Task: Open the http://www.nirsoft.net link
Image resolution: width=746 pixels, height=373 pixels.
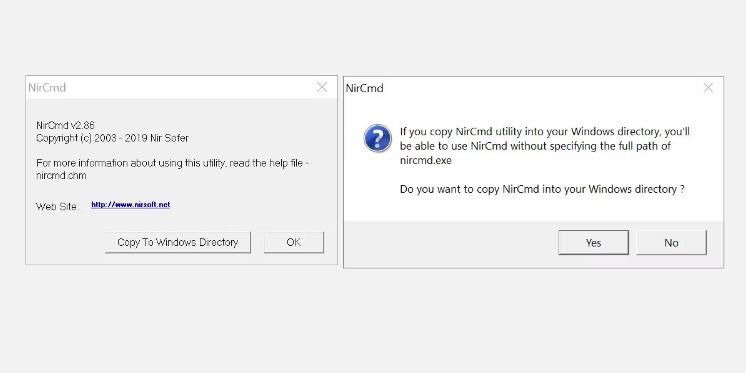Action: [x=130, y=205]
